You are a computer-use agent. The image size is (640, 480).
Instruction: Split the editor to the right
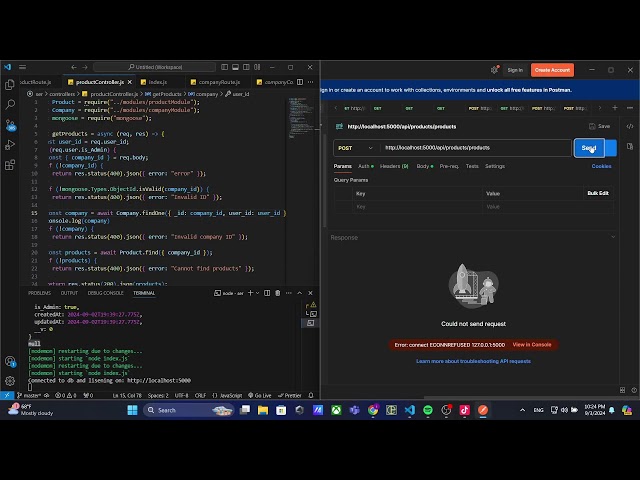coord(300,82)
